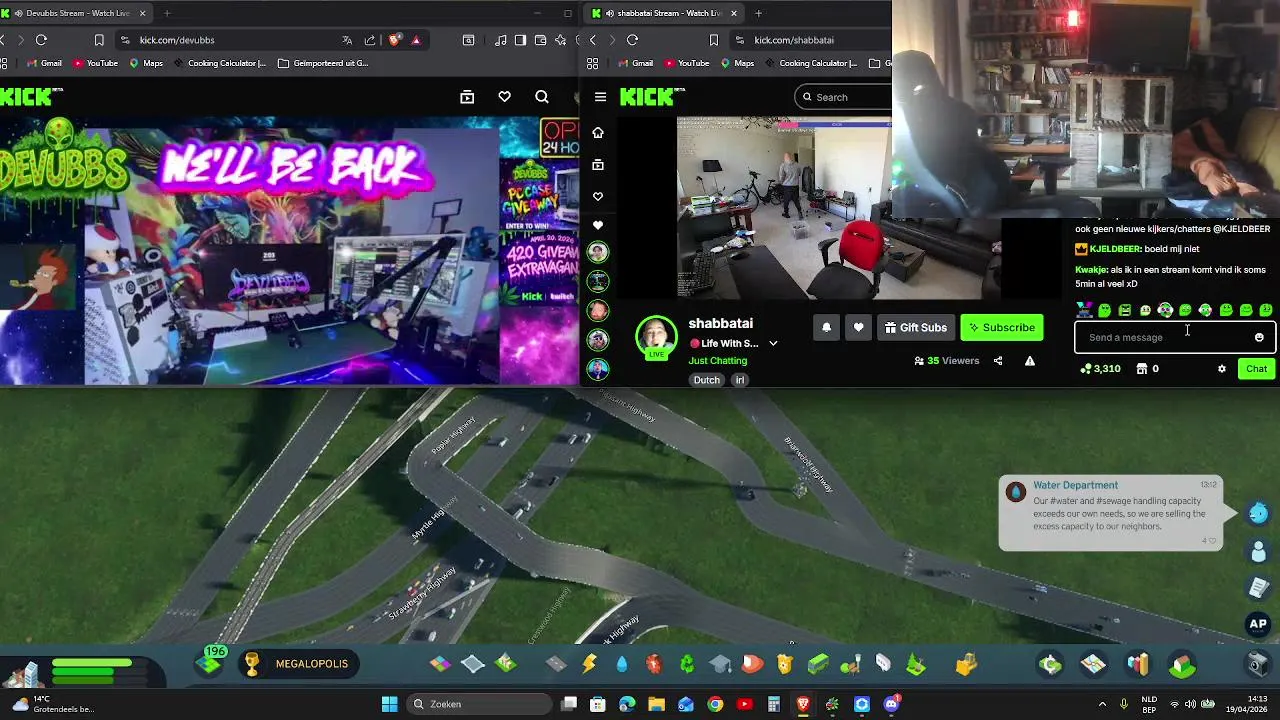The height and width of the screenshot is (720, 1280).
Task: Click the MEGALOPOLIS milestone trophy button
Action: pos(299,664)
